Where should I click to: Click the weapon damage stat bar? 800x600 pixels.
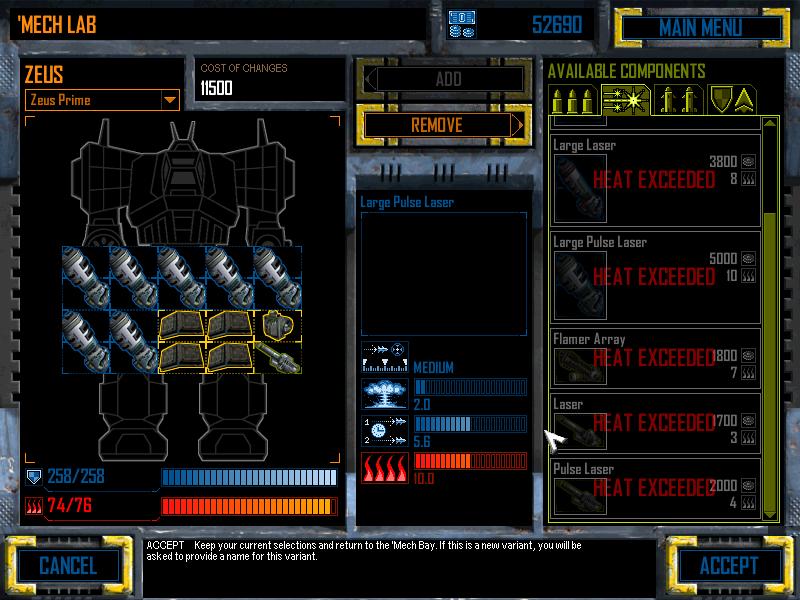pos(470,387)
